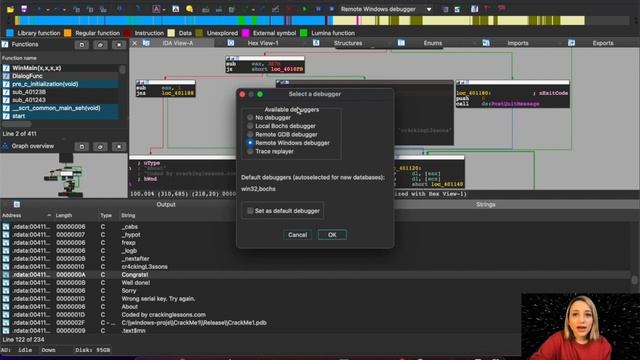Click the Enums tab icon
This screenshot has height=360, width=640.
pyautogui.click(x=401, y=43)
